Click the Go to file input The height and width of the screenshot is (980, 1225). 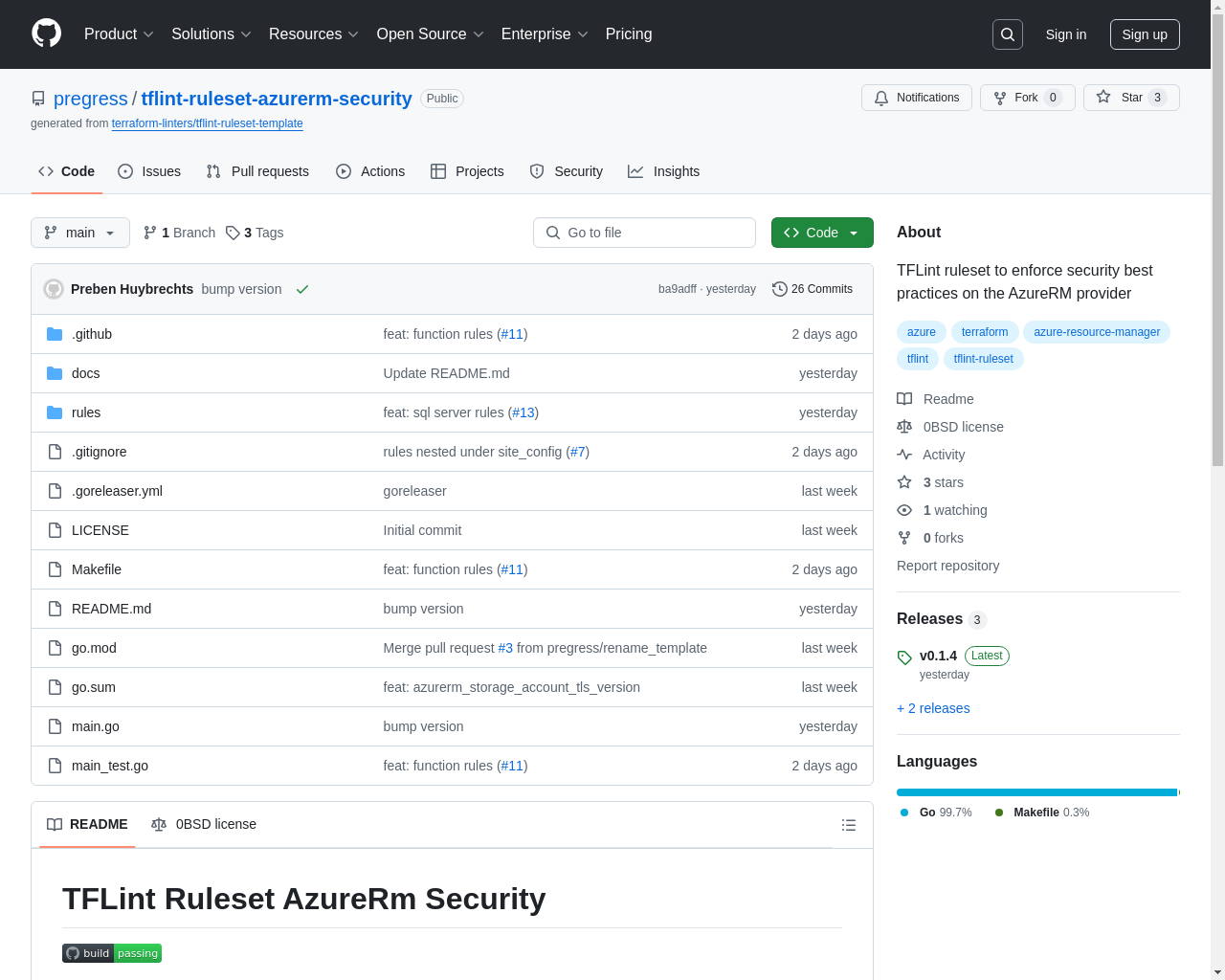pyautogui.click(x=644, y=233)
